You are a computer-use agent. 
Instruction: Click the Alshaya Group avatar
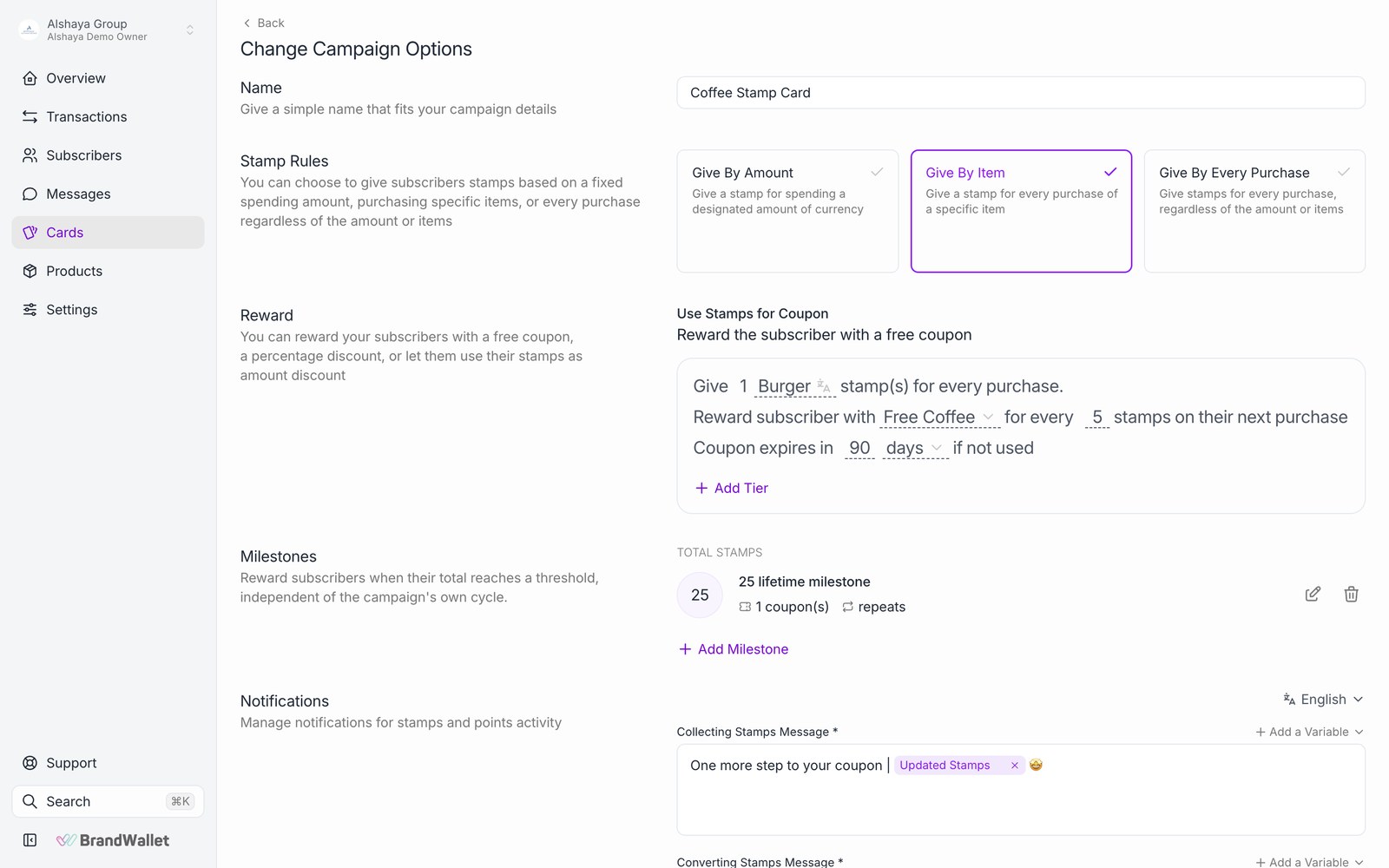tap(30, 30)
